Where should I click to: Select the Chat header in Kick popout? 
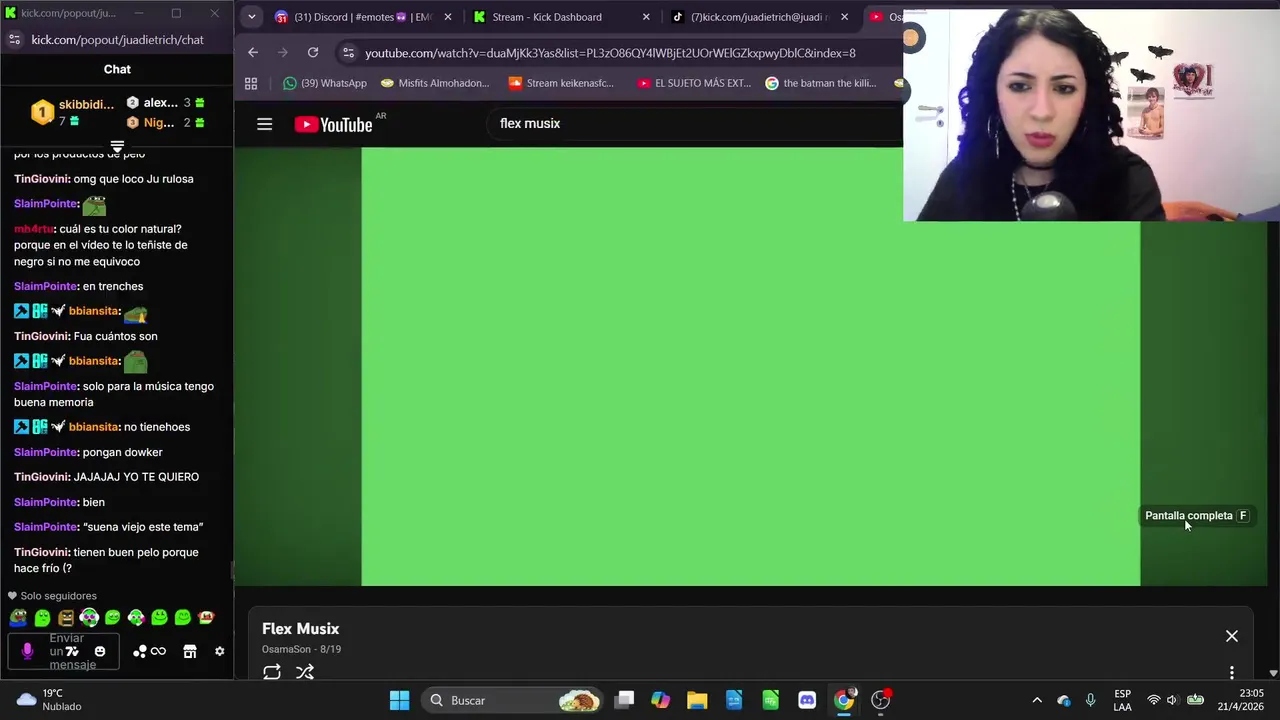(117, 69)
